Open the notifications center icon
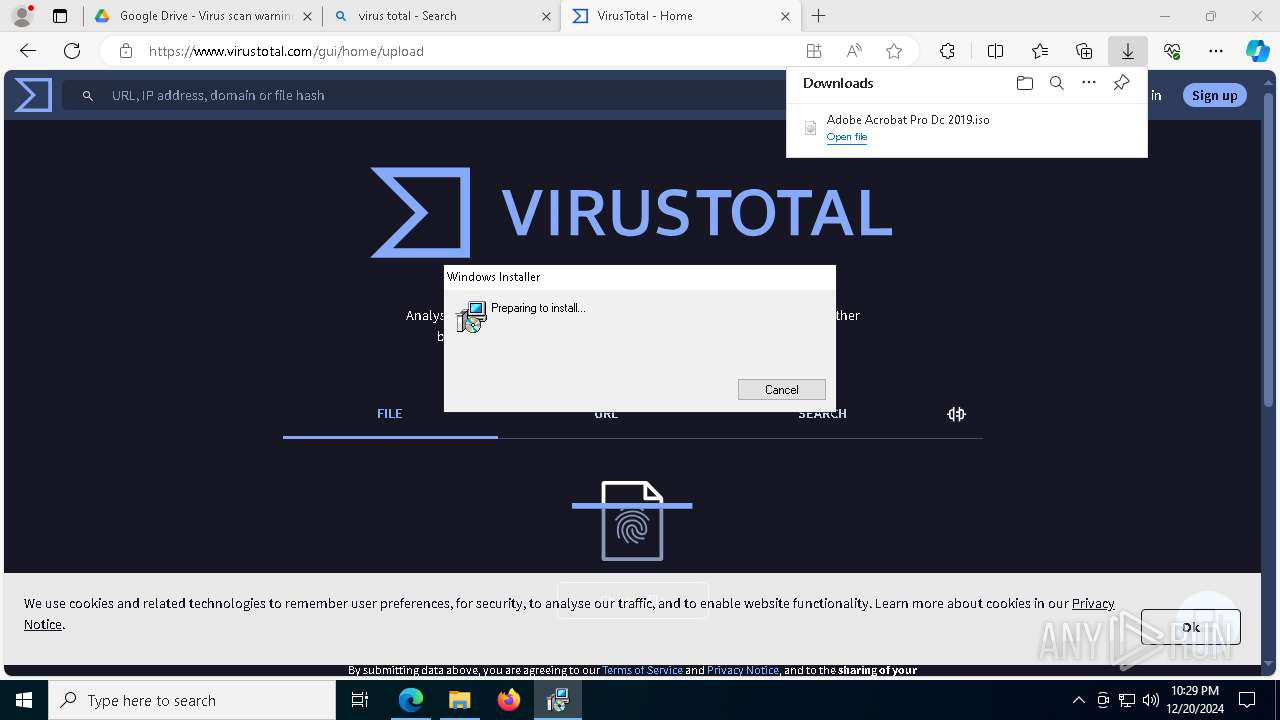The width and height of the screenshot is (1280, 720). pos(1247,700)
